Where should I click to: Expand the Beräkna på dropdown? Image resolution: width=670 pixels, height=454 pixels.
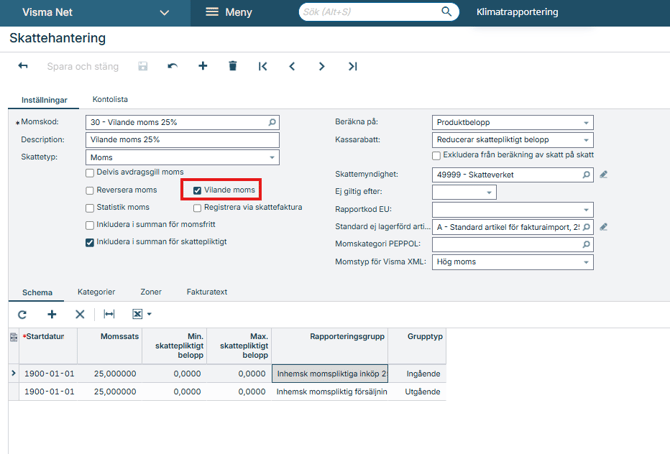tap(586, 123)
